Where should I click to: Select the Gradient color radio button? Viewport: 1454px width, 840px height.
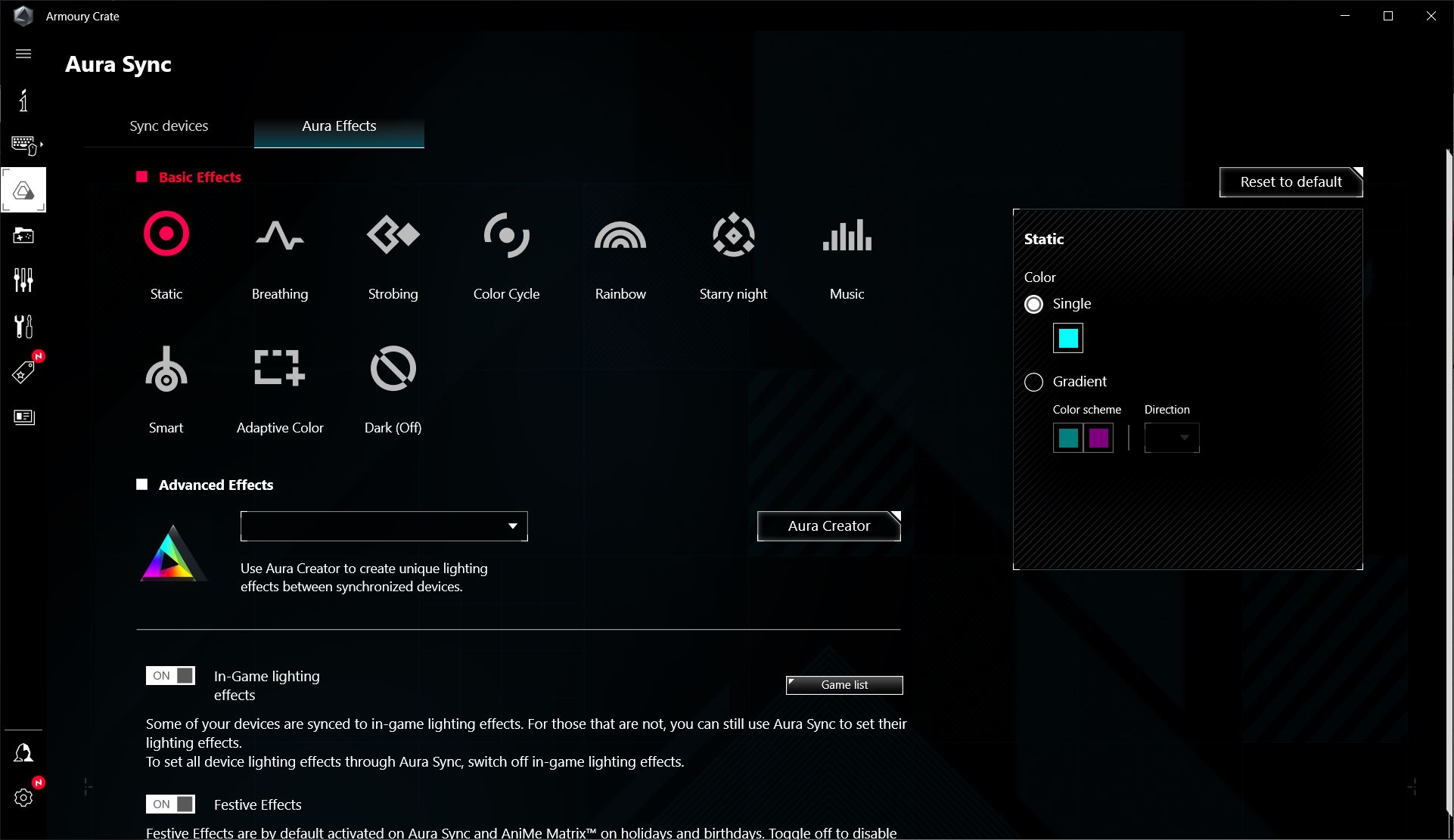[1033, 382]
